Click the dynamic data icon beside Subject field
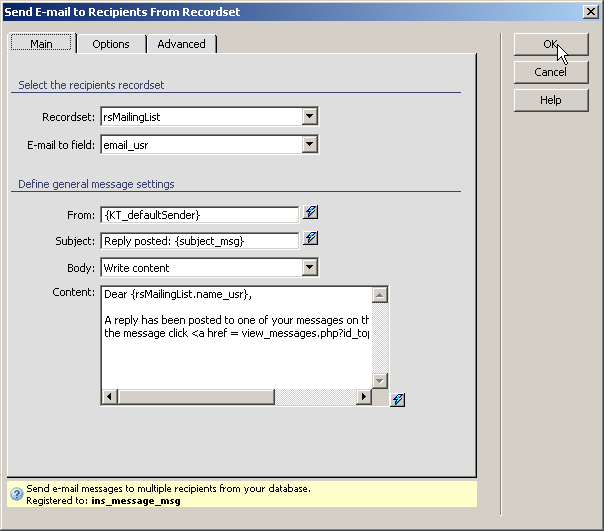Image resolution: width=604 pixels, height=531 pixels. coord(310,240)
